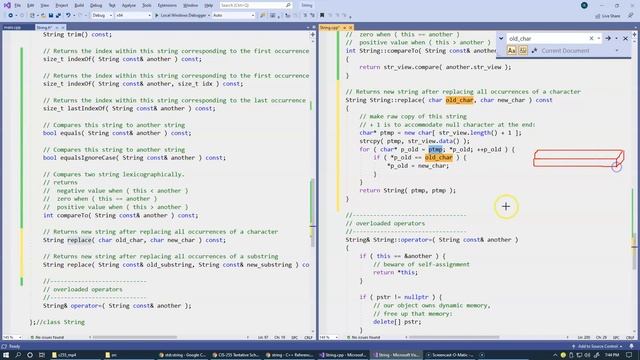
Task: Click the notifications bell in status bar
Action: (631, 346)
